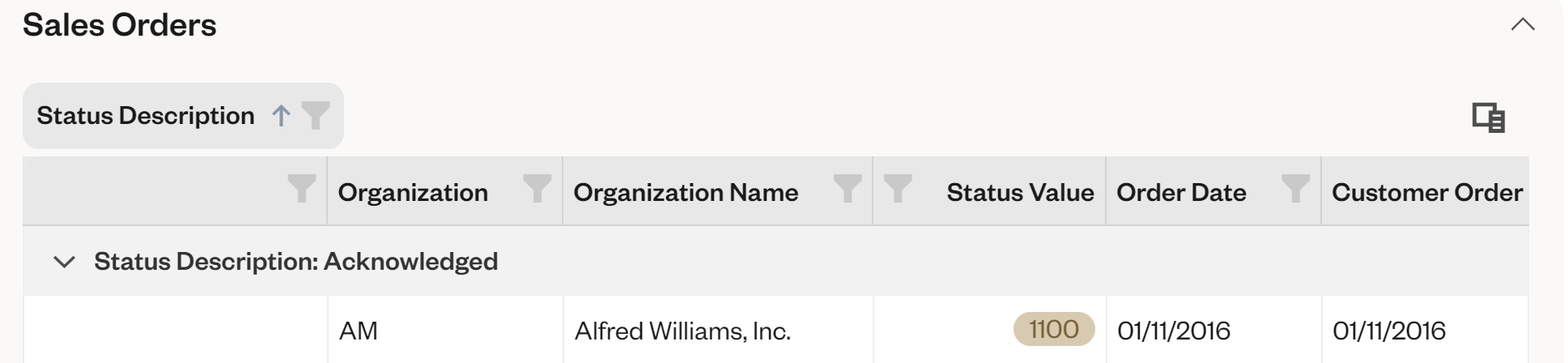
Task: Click the Status Description grouping chip
Action: (146, 116)
